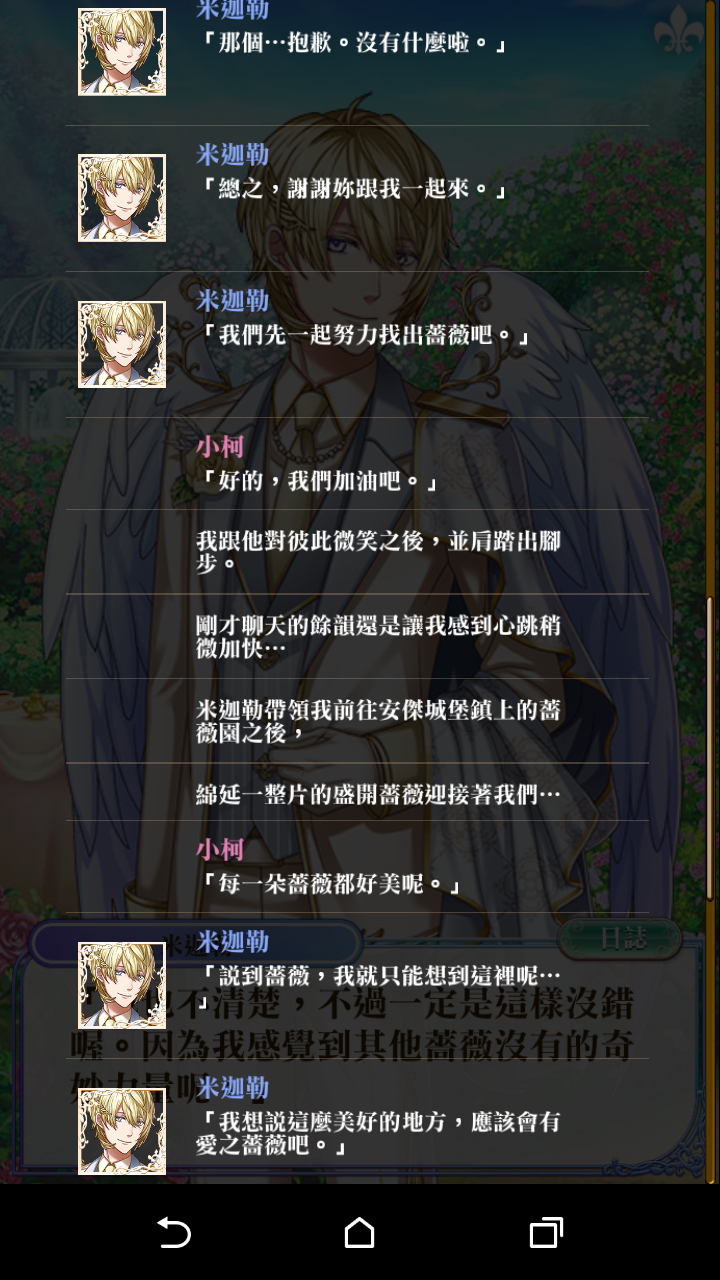Select the narration 米迦勒帶領我前往安傑城堡
The height and width of the screenshot is (1280, 720).
click(x=378, y=721)
